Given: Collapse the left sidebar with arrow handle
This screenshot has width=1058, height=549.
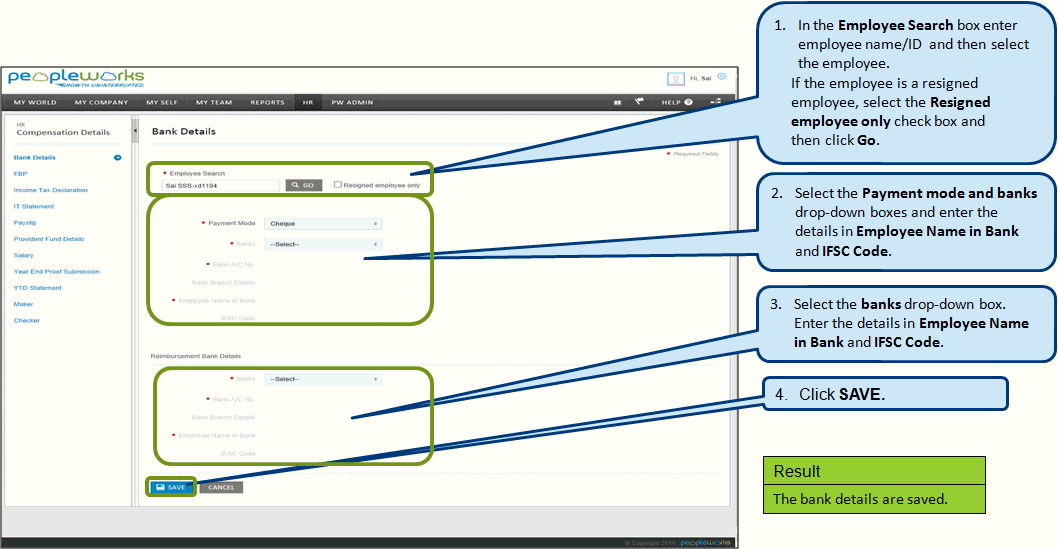Looking at the screenshot, I should pyautogui.click(x=135, y=130).
